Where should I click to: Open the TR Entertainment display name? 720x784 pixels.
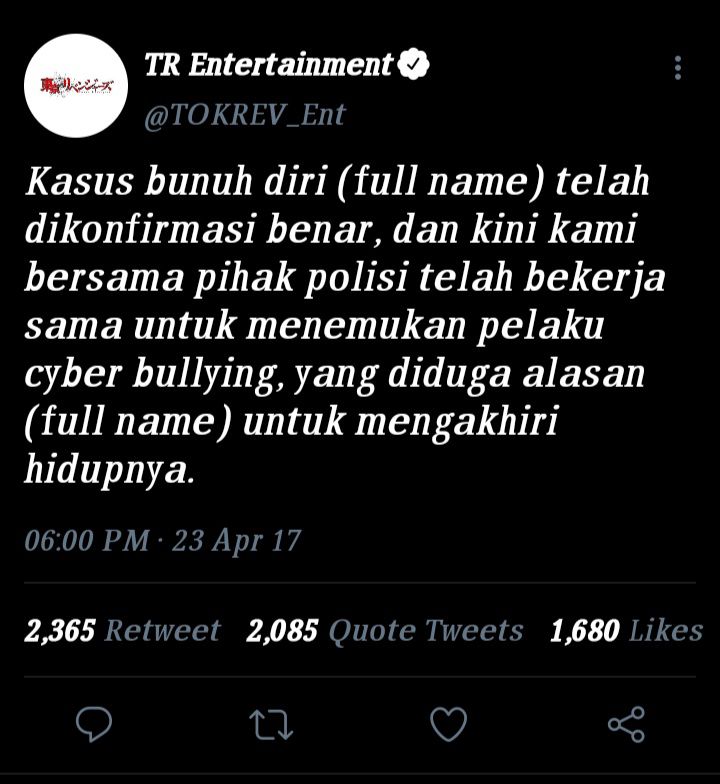tap(269, 65)
